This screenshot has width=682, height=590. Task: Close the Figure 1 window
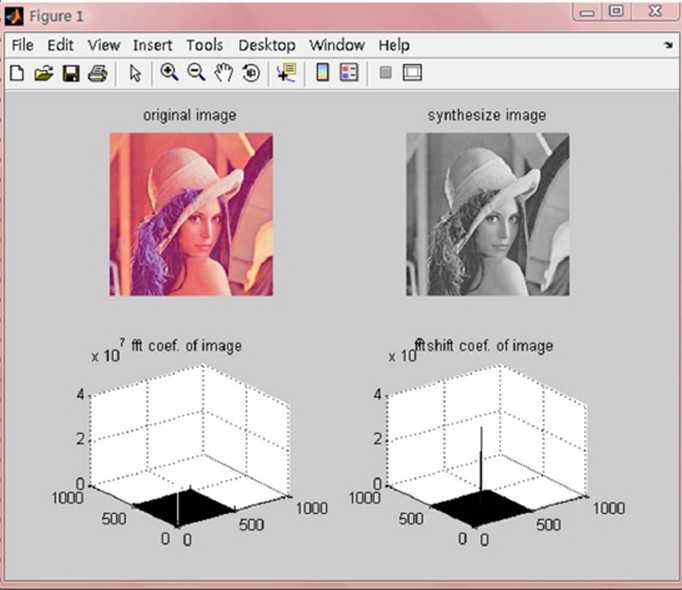[x=655, y=11]
